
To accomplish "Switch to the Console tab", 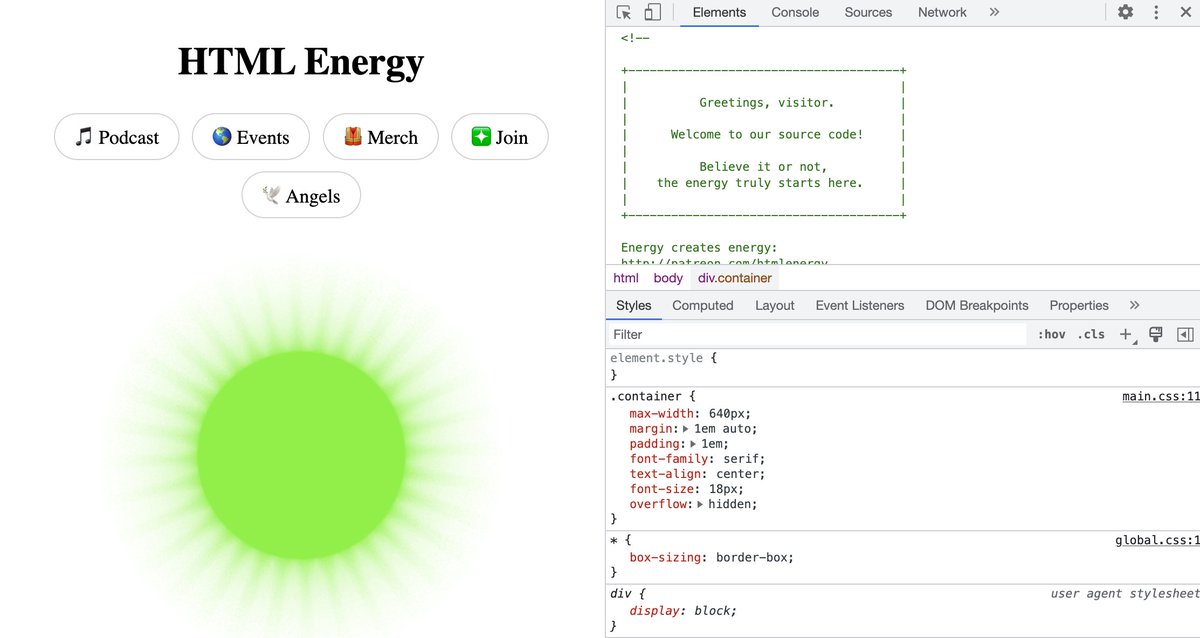I will (795, 12).
